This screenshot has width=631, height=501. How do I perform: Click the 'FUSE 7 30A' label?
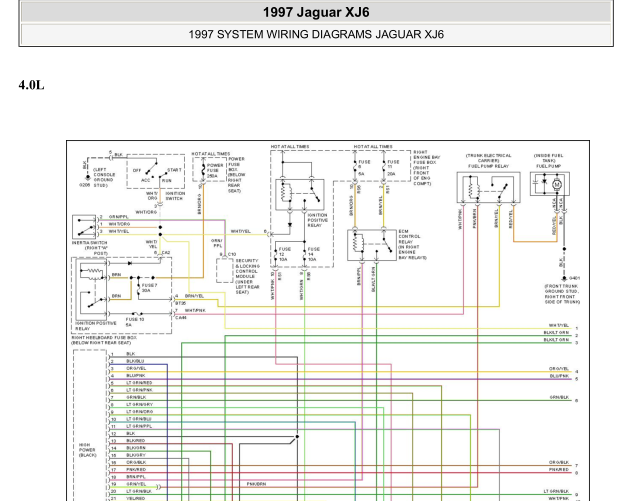pos(149,288)
